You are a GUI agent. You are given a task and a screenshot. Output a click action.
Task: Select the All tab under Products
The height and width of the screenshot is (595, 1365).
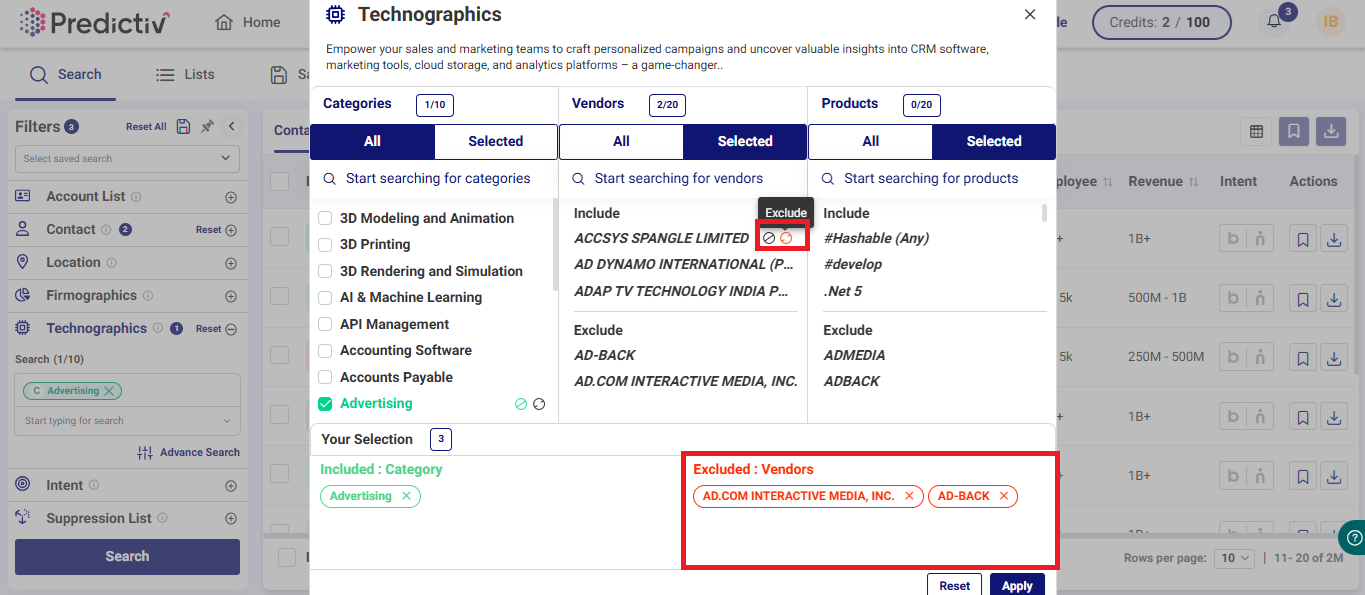(x=870, y=141)
